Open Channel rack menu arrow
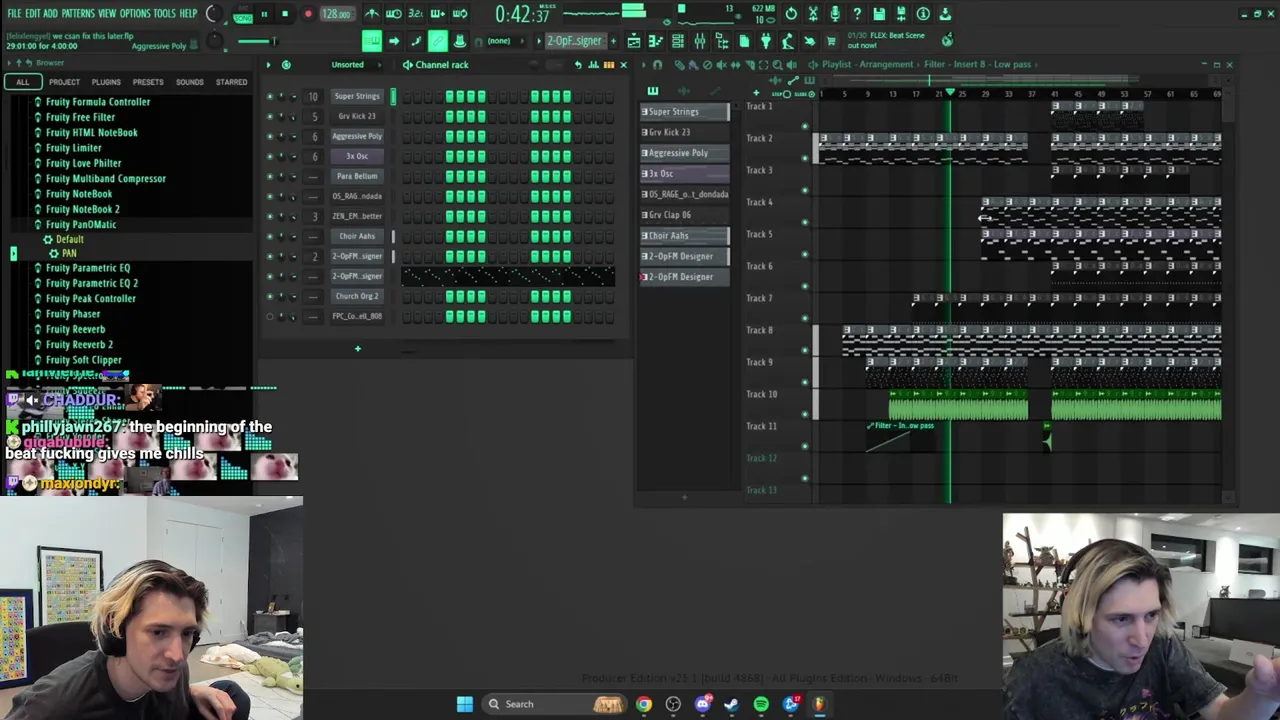This screenshot has width=1280, height=720. (268, 65)
